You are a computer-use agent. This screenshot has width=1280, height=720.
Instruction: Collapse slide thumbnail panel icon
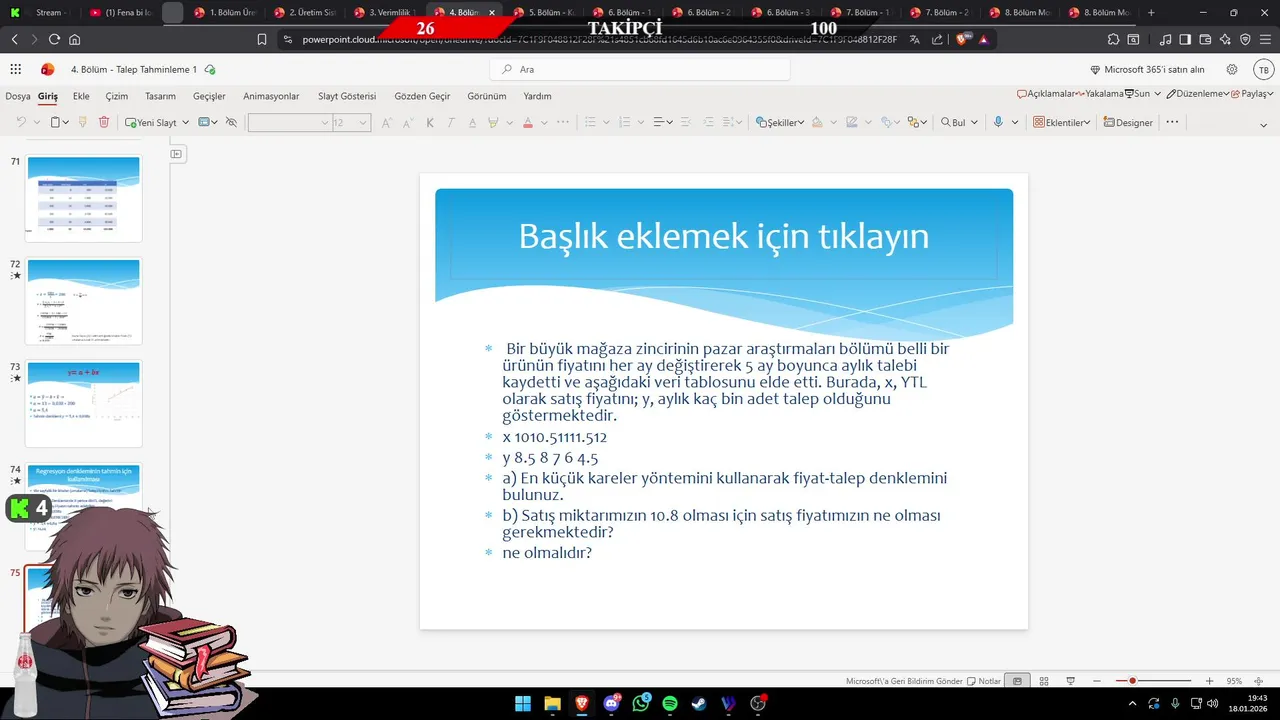pyautogui.click(x=176, y=154)
